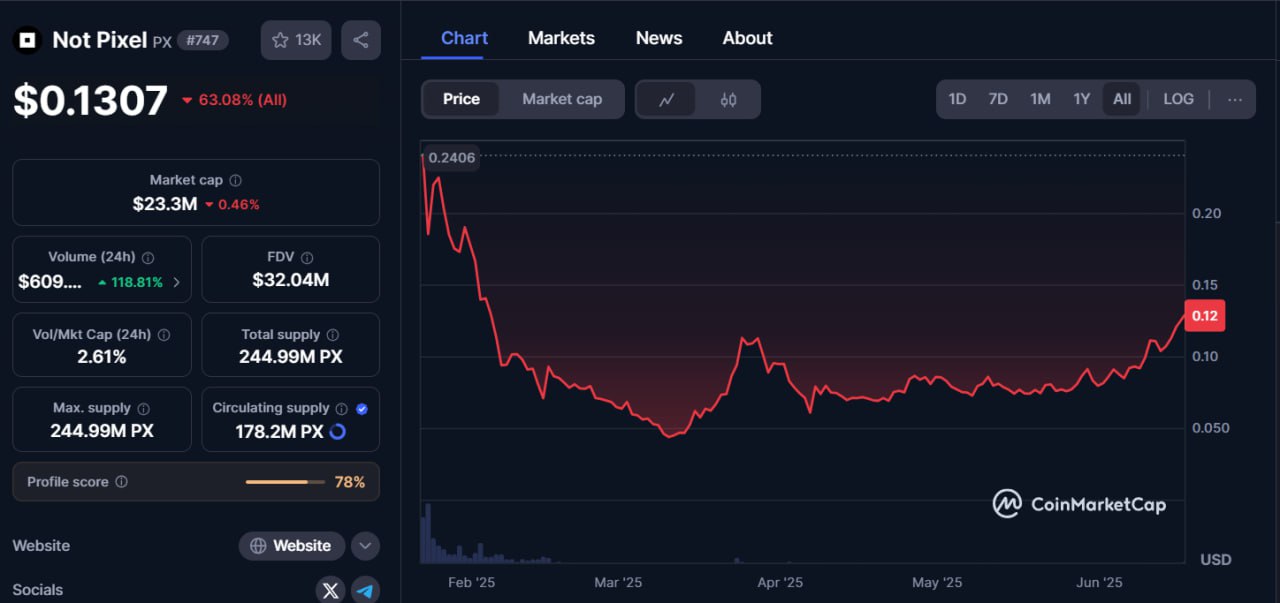Toggle the Market cap chart mode
The width and height of the screenshot is (1280, 603).
point(562,99)
